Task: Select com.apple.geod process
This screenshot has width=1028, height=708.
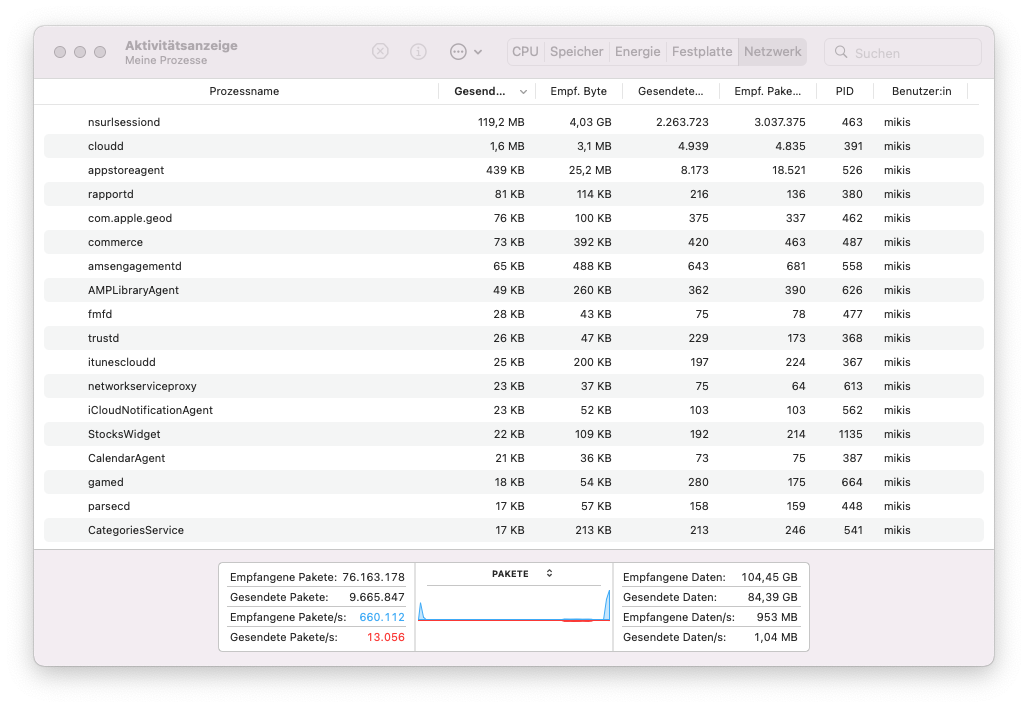Action: click(513, 218)
